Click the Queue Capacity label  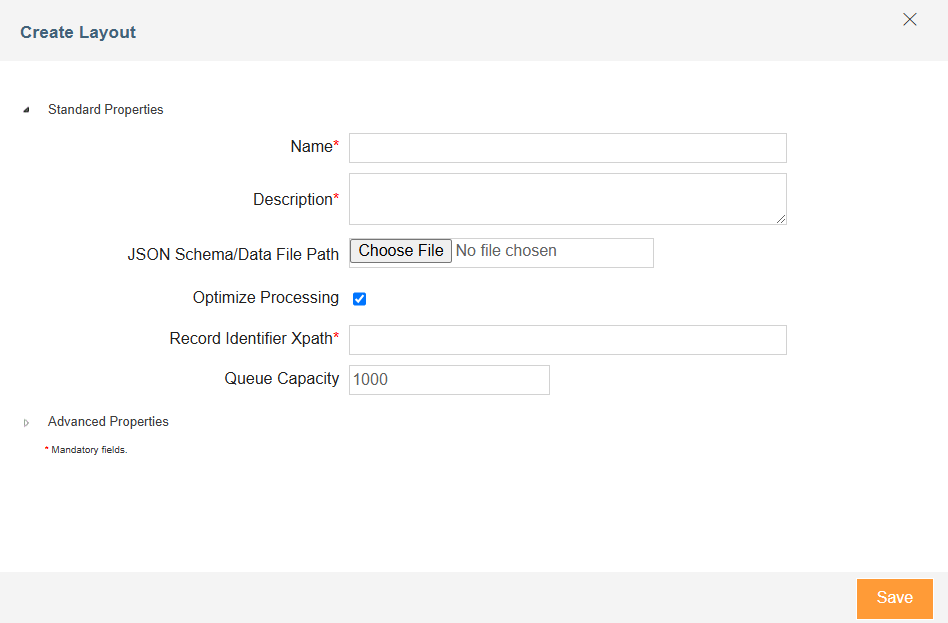[281, 379]
